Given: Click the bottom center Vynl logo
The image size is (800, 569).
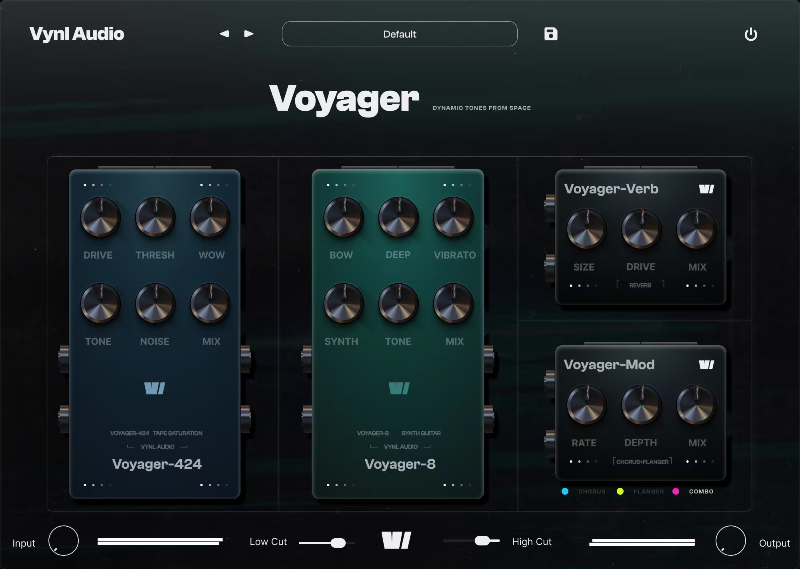Looking at the screenshot, I should point(396,540).
